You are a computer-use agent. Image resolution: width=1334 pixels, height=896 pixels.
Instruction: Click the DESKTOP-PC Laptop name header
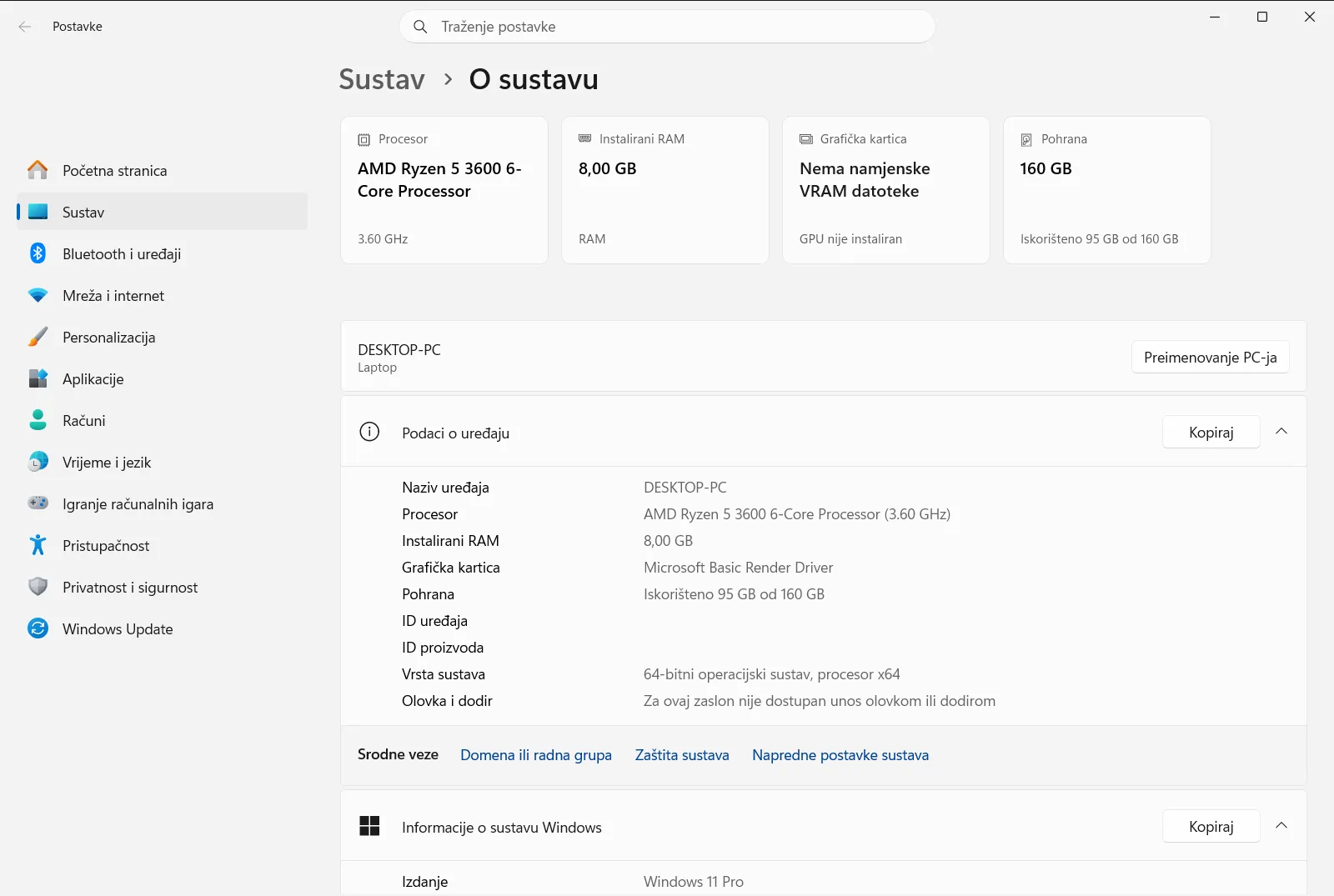point(399,358)
